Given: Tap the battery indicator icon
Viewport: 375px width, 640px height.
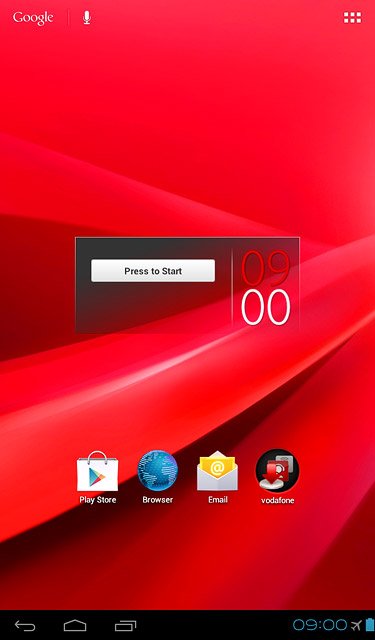Looking at the screenshot, I should (370, 624).
